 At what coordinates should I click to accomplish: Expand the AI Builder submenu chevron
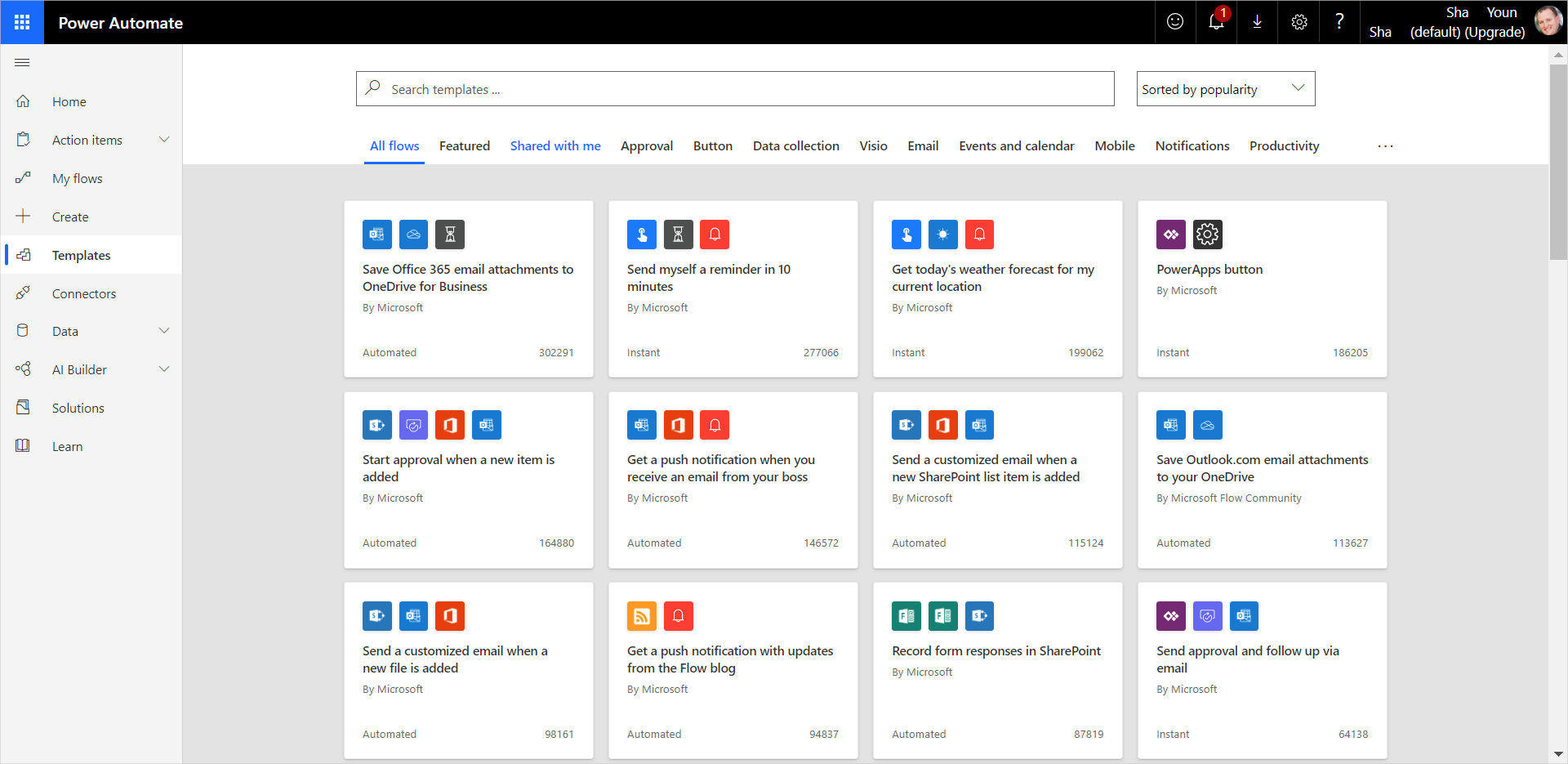pos(164,369)
